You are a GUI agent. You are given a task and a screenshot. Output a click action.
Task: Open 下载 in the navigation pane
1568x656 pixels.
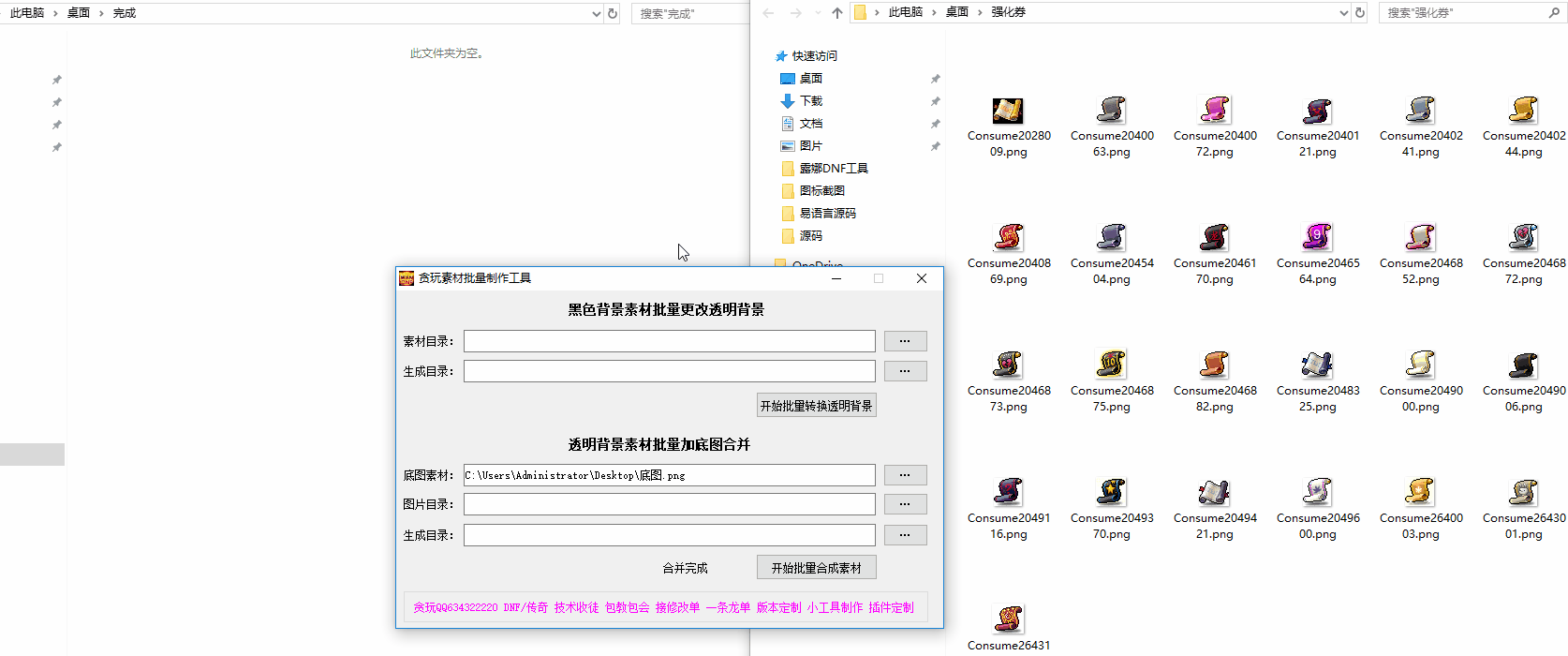pyautogui.click(x=811, y=101)
